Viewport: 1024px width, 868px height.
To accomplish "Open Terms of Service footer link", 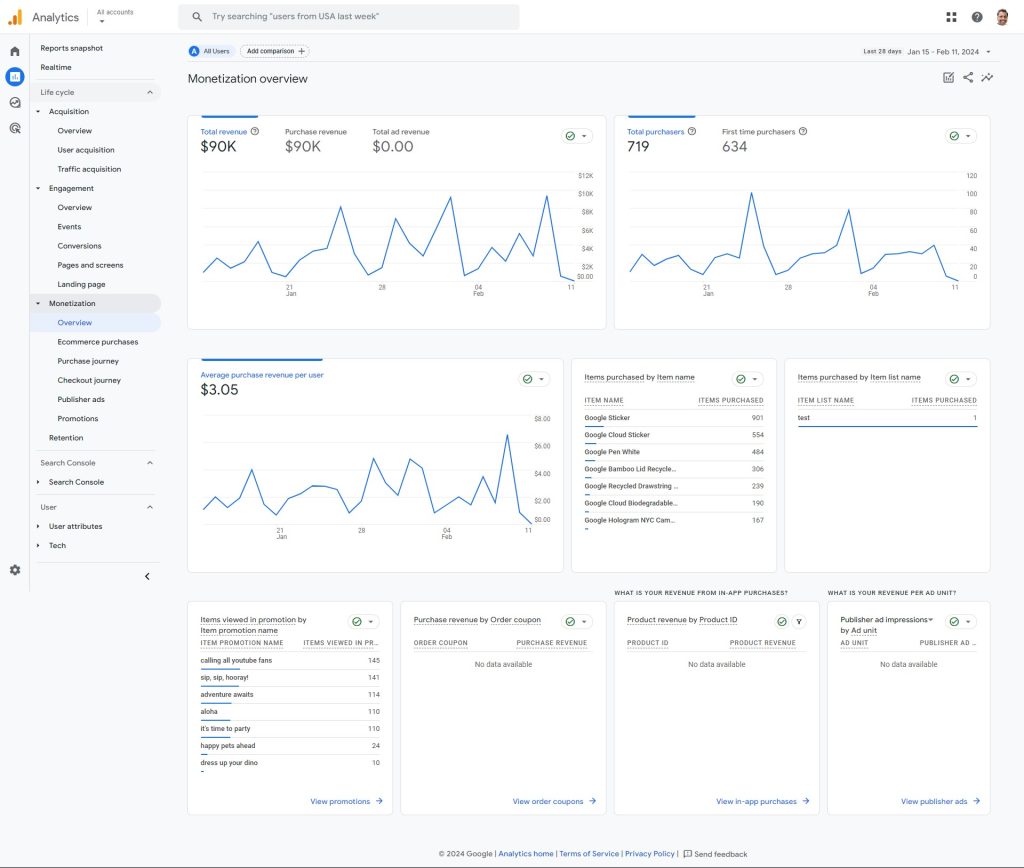I will [588, 854].
